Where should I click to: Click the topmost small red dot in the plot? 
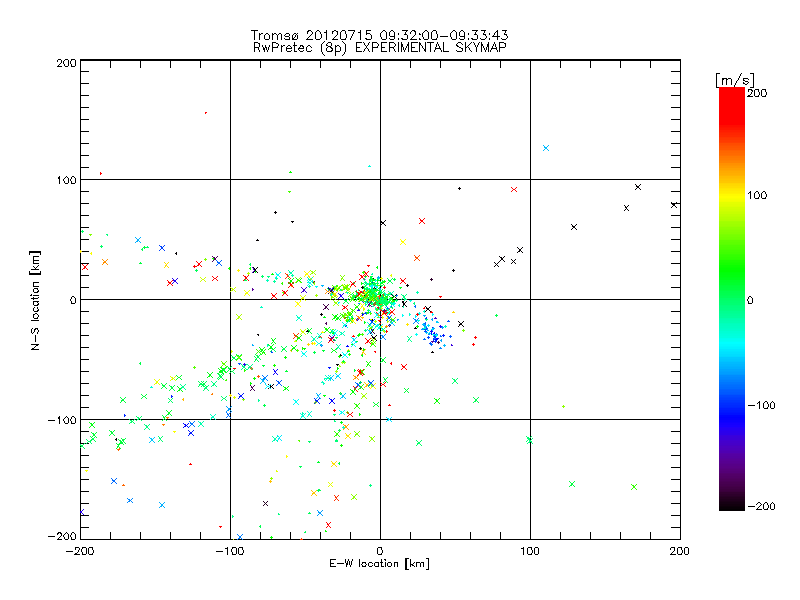point(206,113)
